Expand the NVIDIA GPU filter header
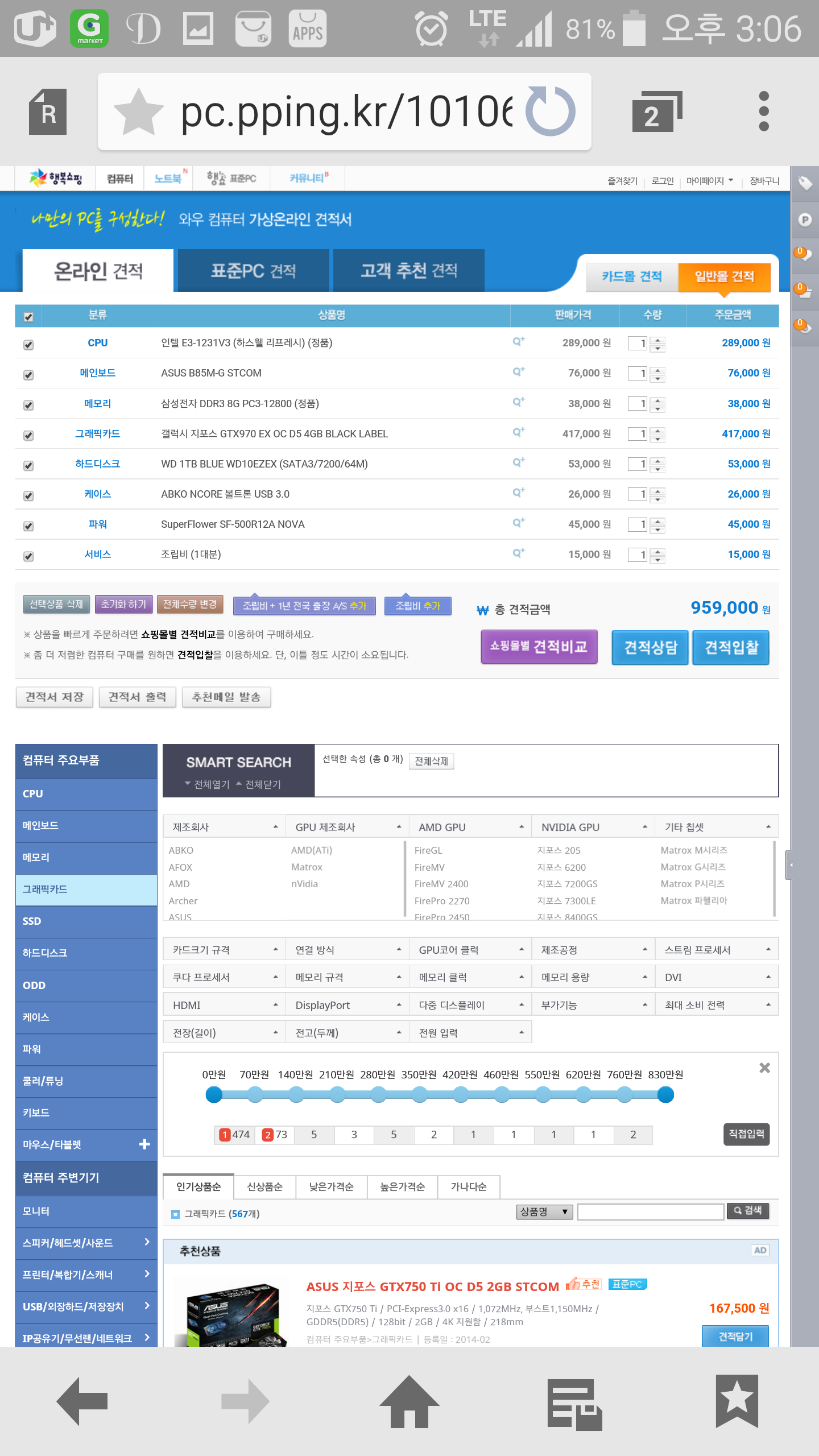This screenshot has width=819, height=1456. (593, 827)
